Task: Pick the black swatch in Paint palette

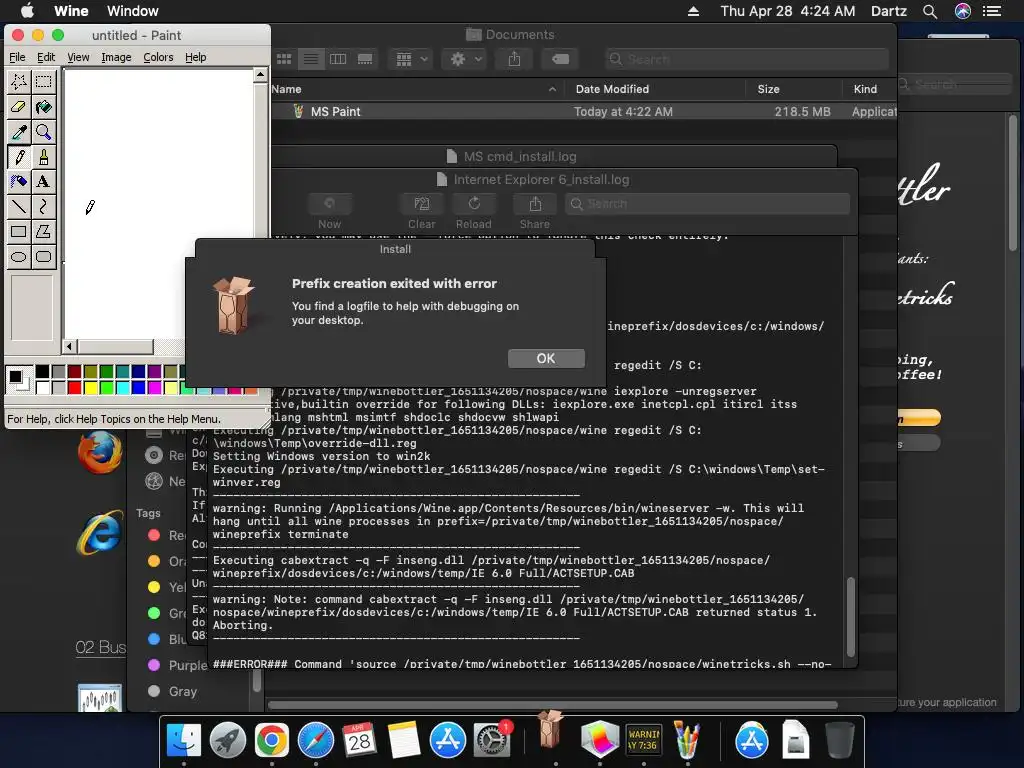Action: pyautogui.click(x=42, y=372)
